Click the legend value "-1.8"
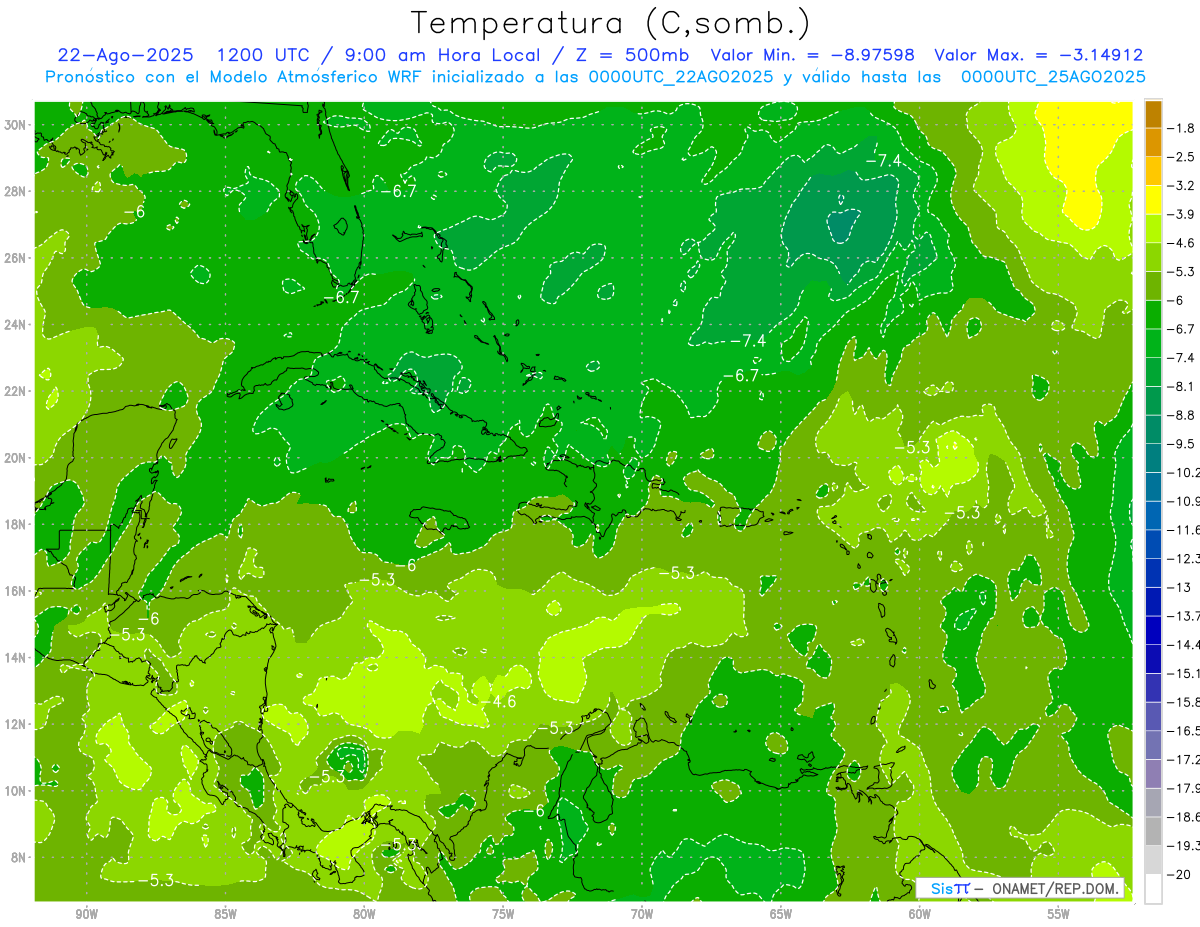The width and height of the screenshot is (1200, 927). [1182, 128]
